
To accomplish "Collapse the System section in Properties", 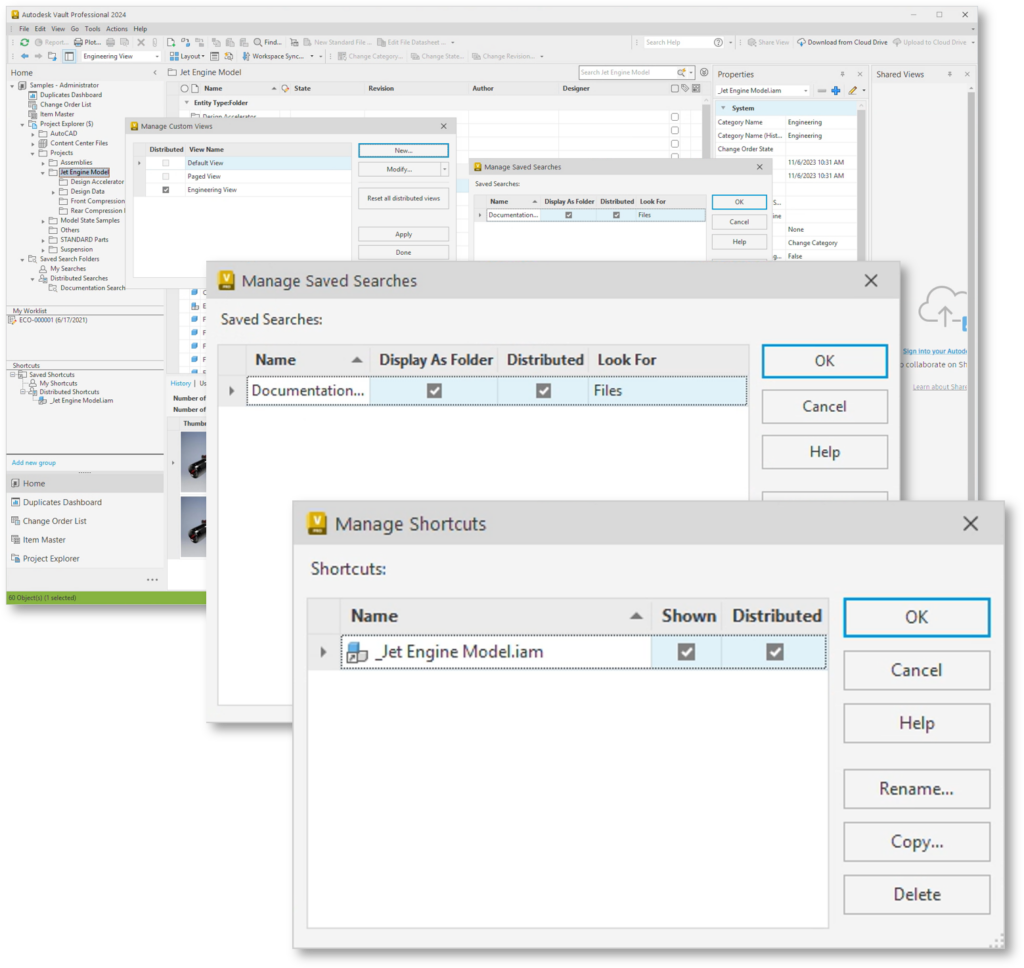I will click(x=723, y=108).
